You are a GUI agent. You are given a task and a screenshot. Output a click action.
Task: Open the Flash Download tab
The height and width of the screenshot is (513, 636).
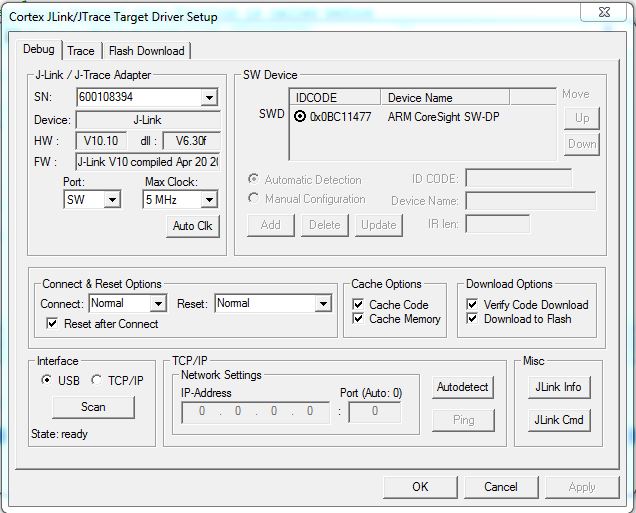click(x=147, y=51)
